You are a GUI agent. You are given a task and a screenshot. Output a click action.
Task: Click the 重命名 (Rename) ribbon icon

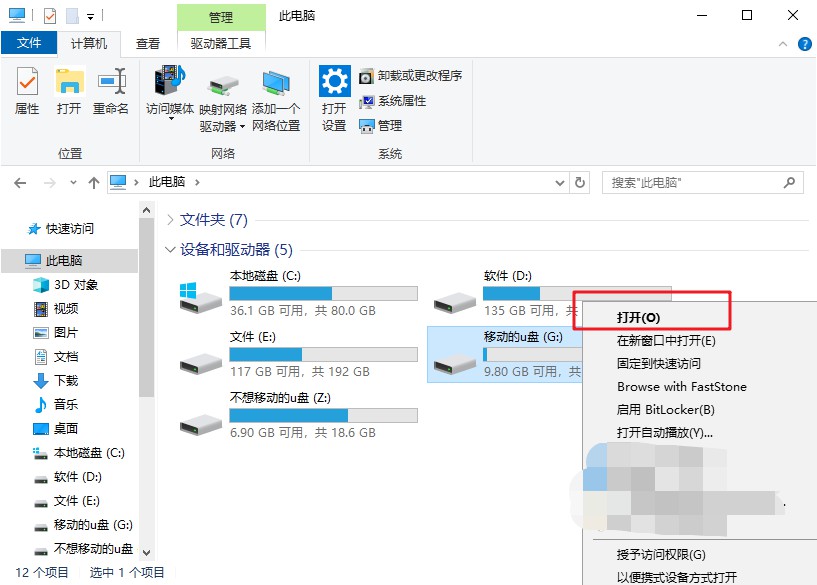(111, 91)
